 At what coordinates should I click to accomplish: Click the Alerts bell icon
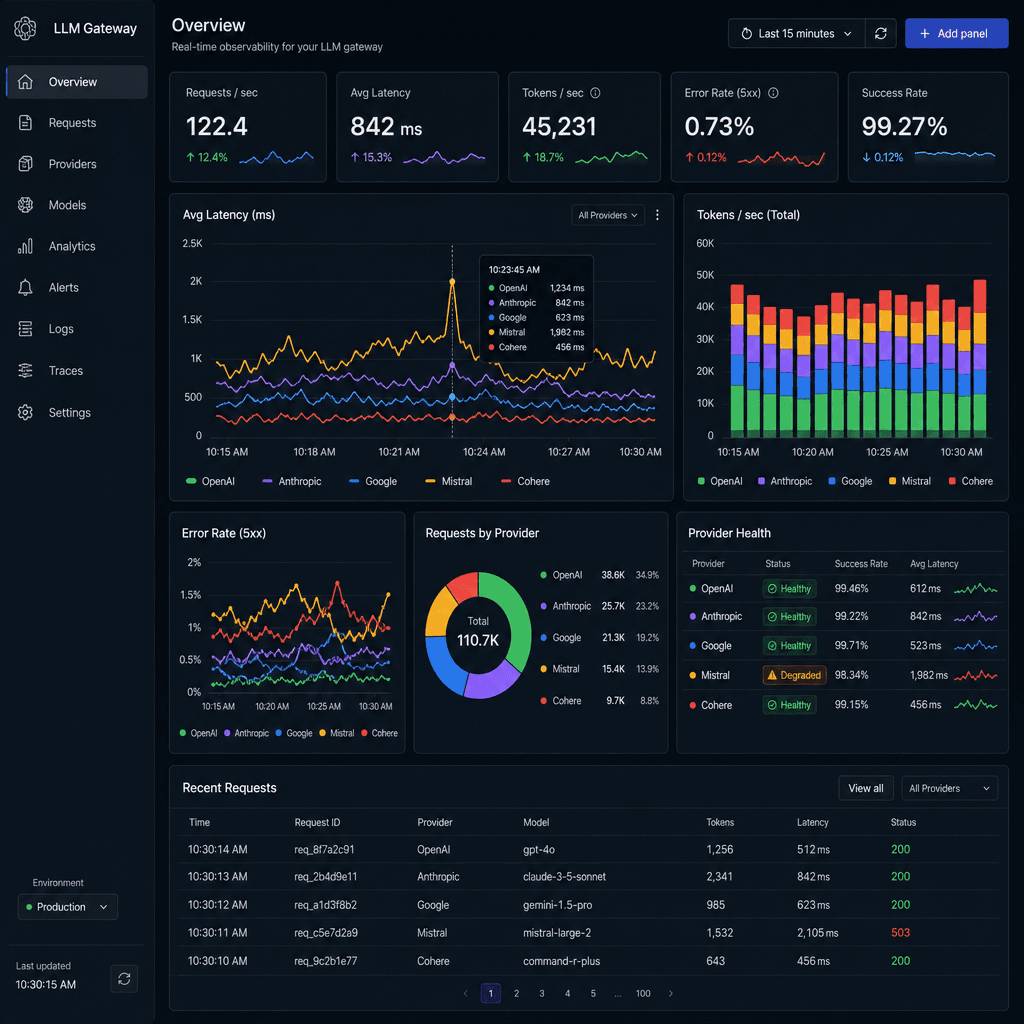pos(25,287)
